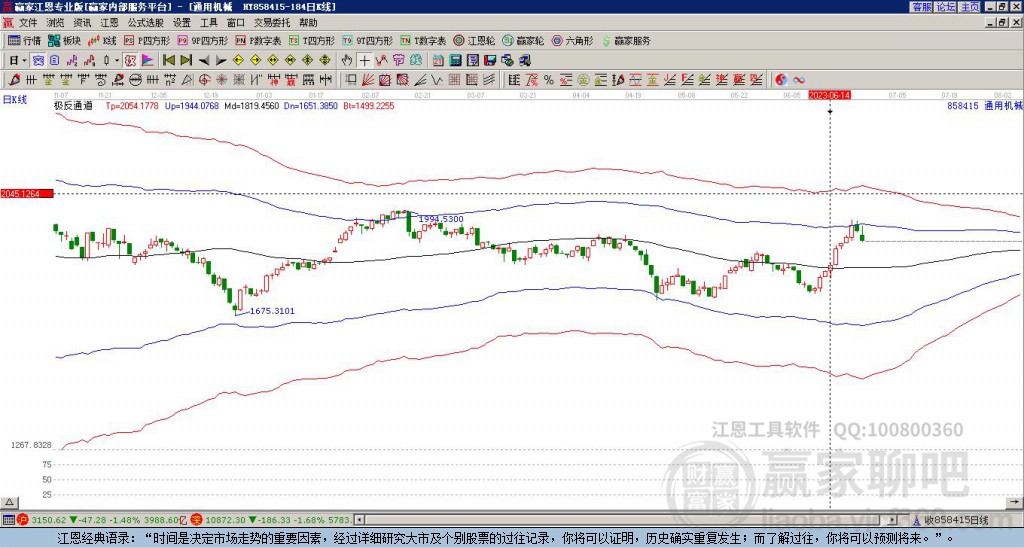Select the hand pan tool
The image size is (1024, 548).
point(347,61)
